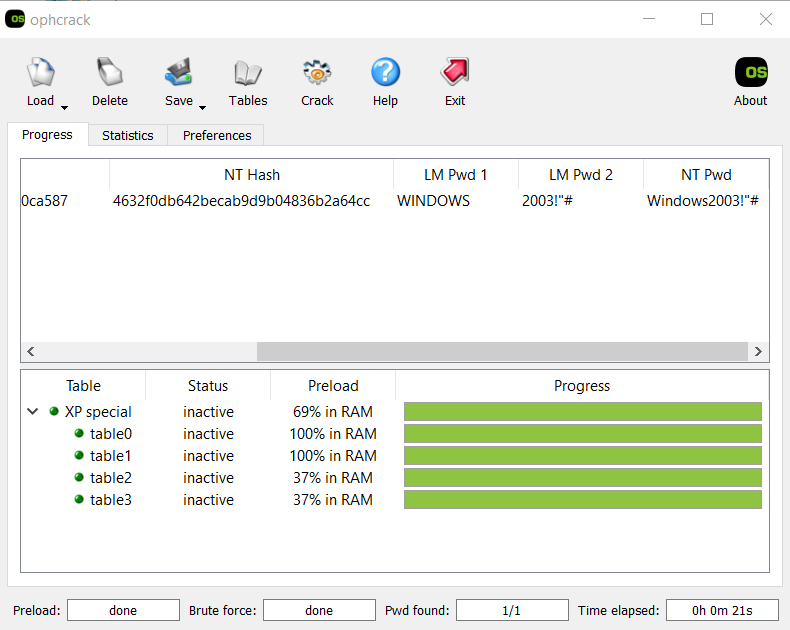
Task: Open the Preferences tab
Action: [x=217, y=136]
